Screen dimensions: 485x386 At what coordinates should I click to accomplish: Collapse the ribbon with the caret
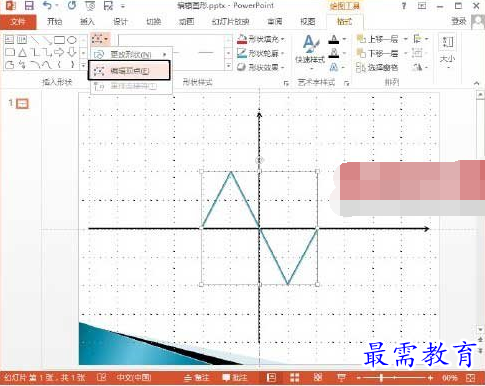[477, 83]
